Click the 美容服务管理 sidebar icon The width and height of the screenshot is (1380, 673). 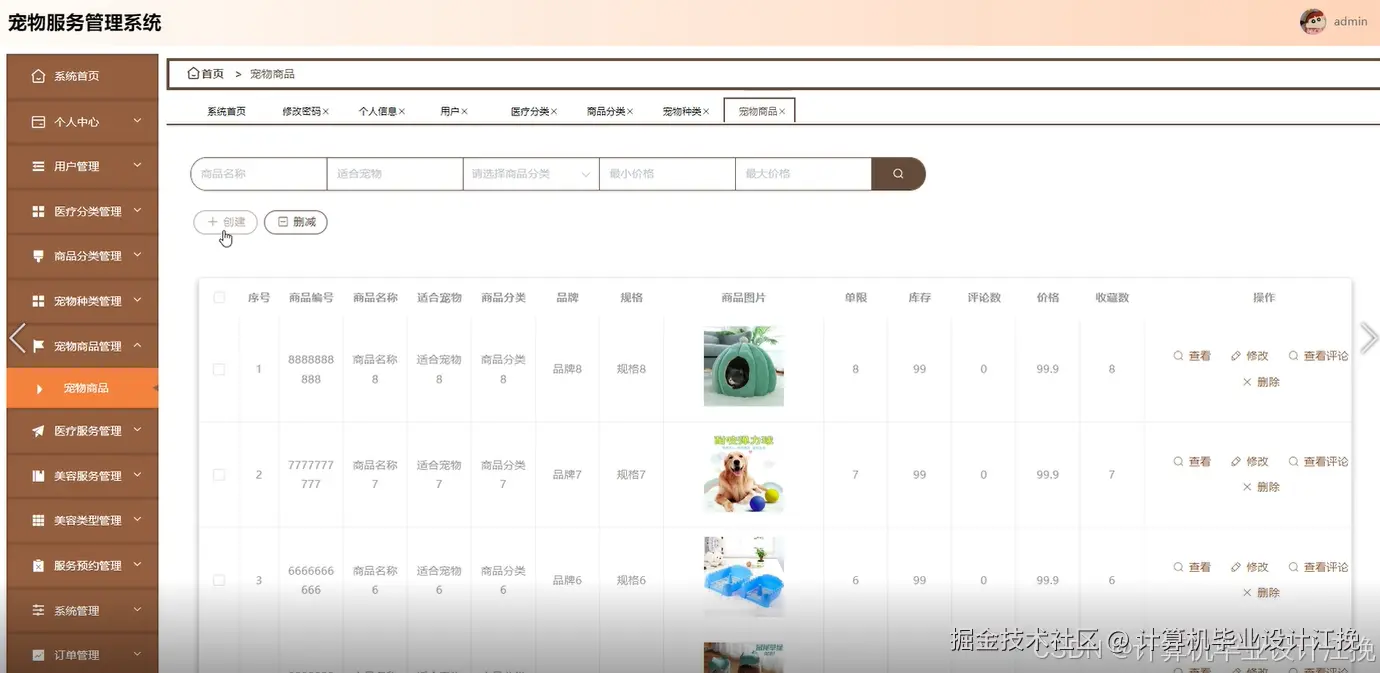pos(38,476)
